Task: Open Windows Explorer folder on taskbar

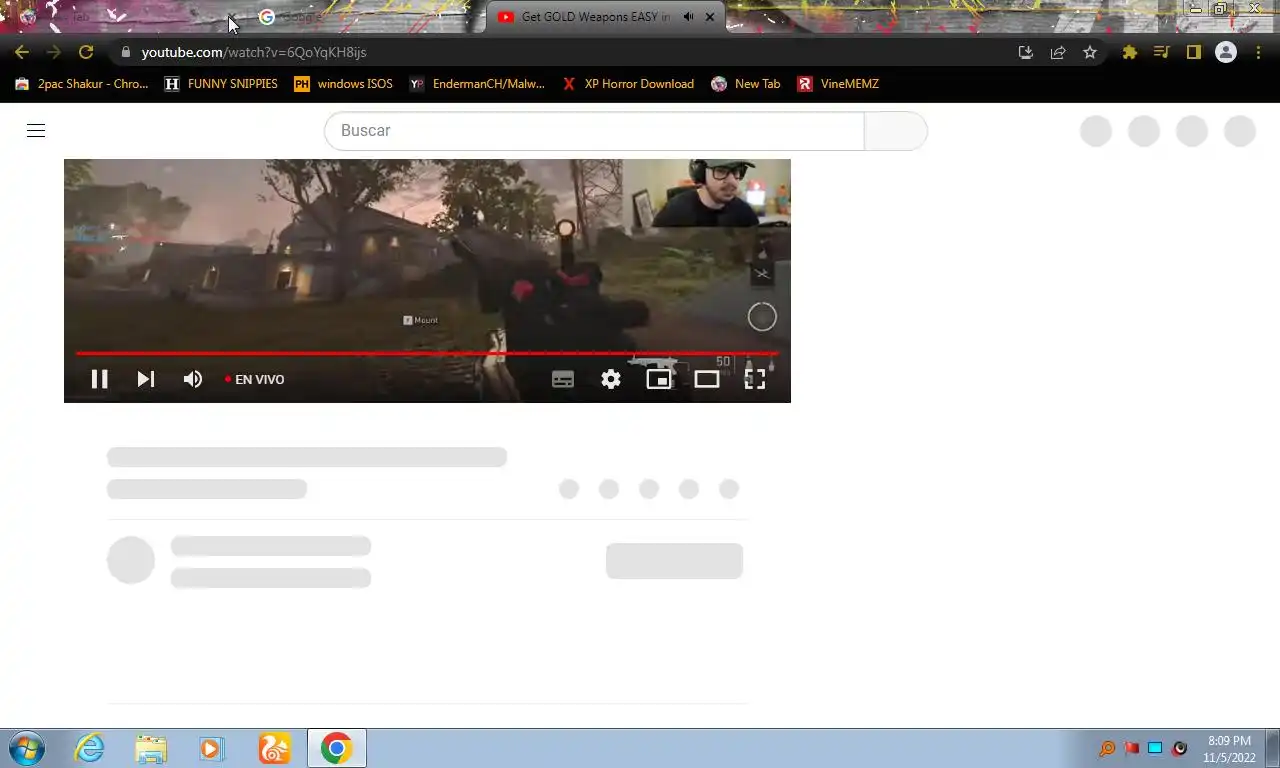Action: (151, 748)
